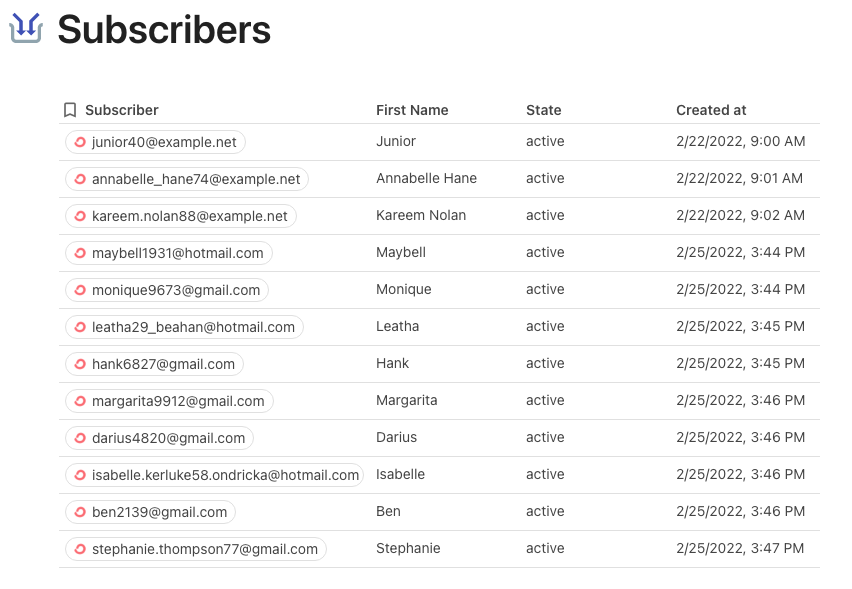Open subscriber annabelle_hane74@example.net
852x589 pixels.
[x=187, y=179]
